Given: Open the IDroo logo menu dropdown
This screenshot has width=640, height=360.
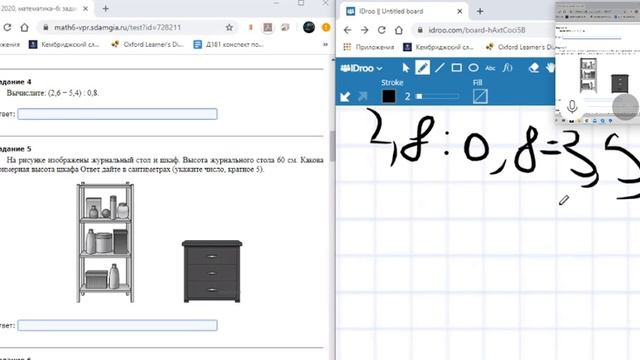Looking at the screenshot, I should 361,68.
